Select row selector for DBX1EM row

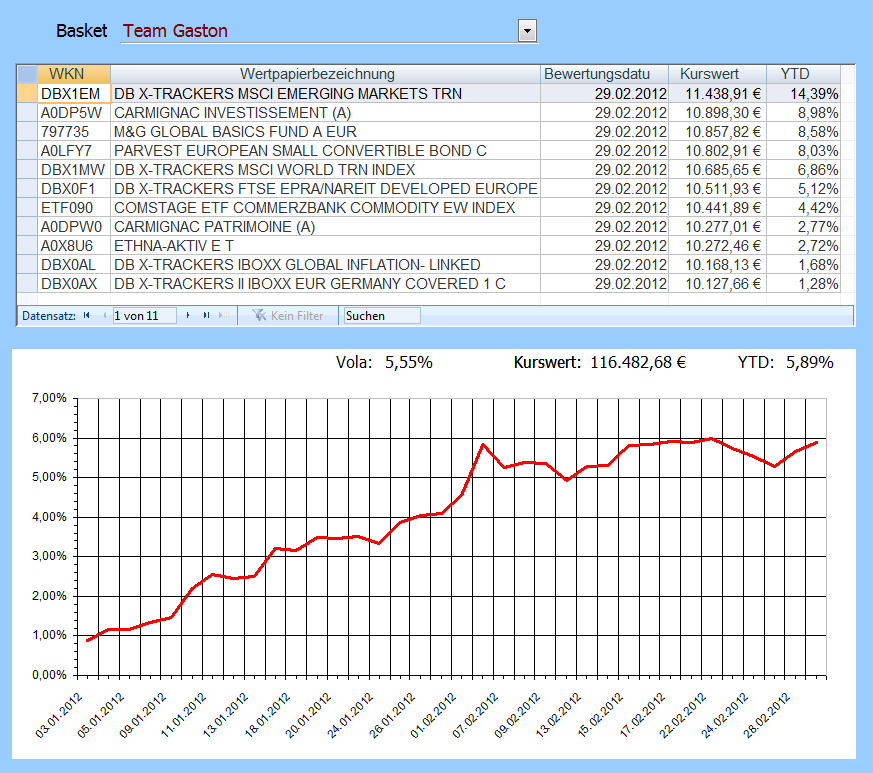[27, 93]
